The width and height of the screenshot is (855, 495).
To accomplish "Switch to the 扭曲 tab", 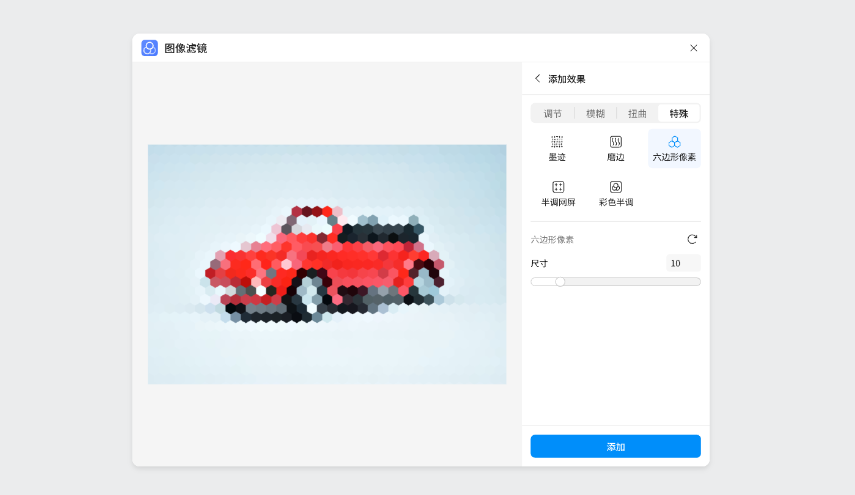I will tap(637, 113).
